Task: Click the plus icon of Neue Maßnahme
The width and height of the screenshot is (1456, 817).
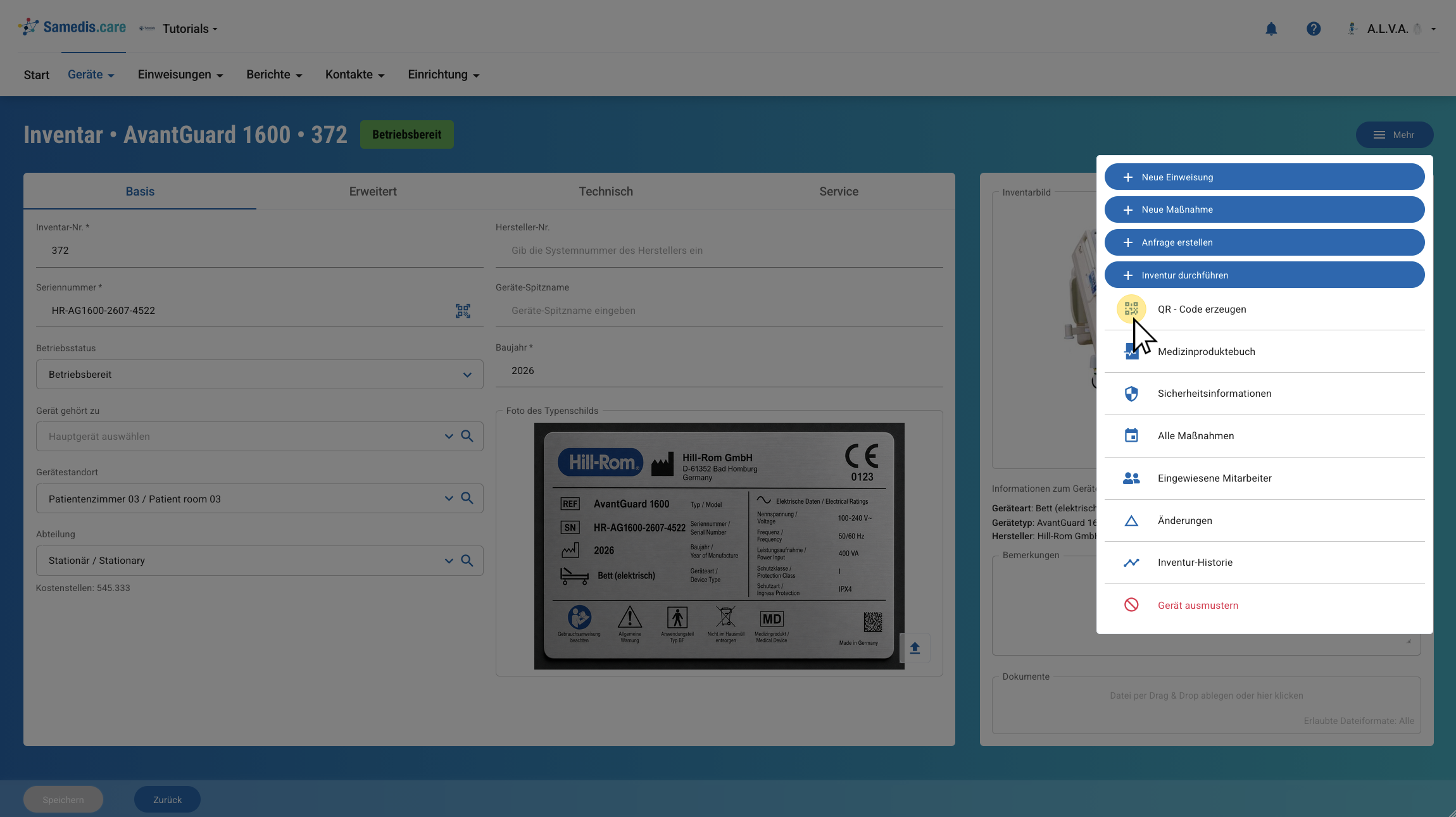Action: [1127, 209]
